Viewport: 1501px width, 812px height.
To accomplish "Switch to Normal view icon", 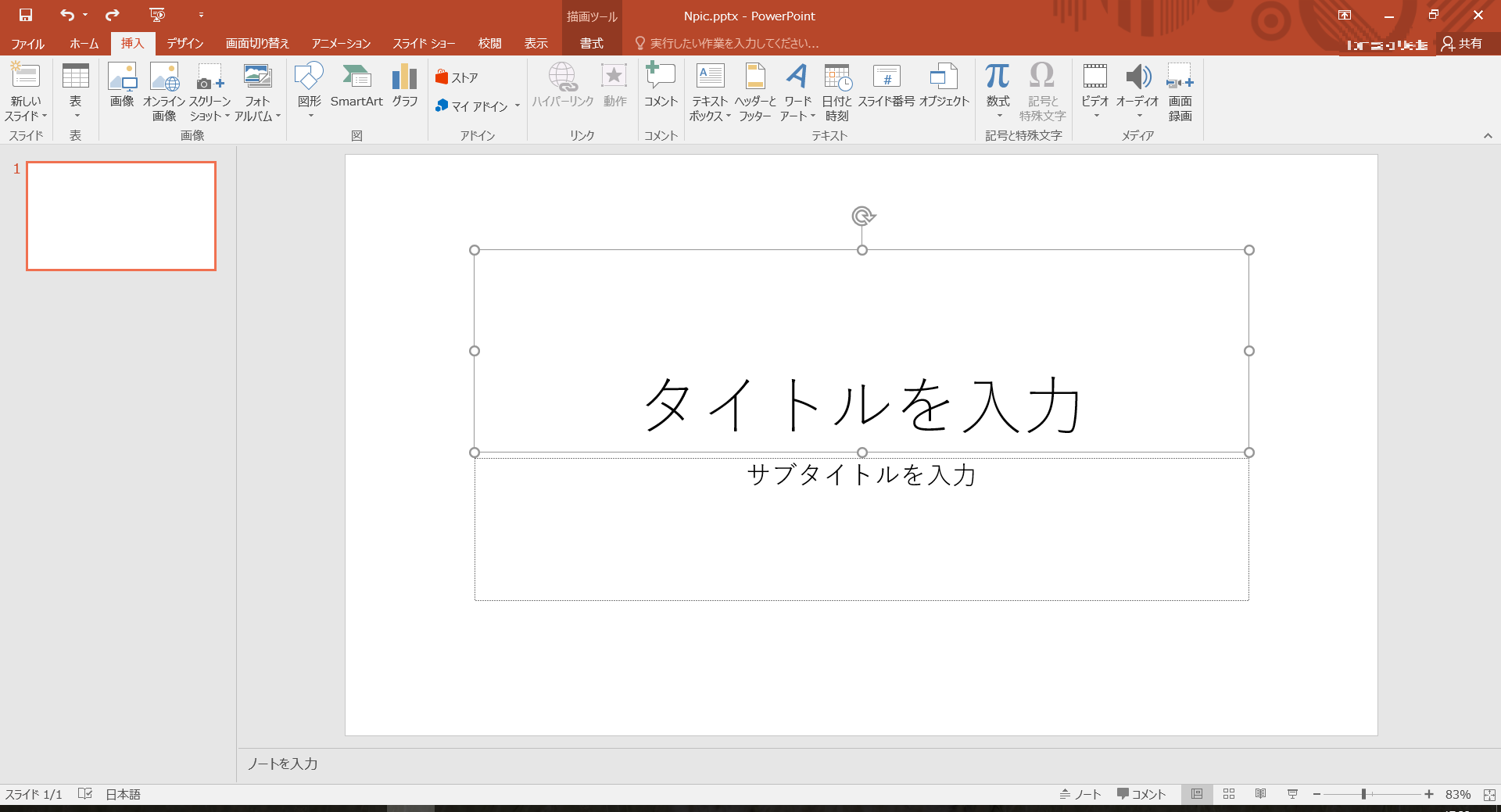I will 1197,794.
